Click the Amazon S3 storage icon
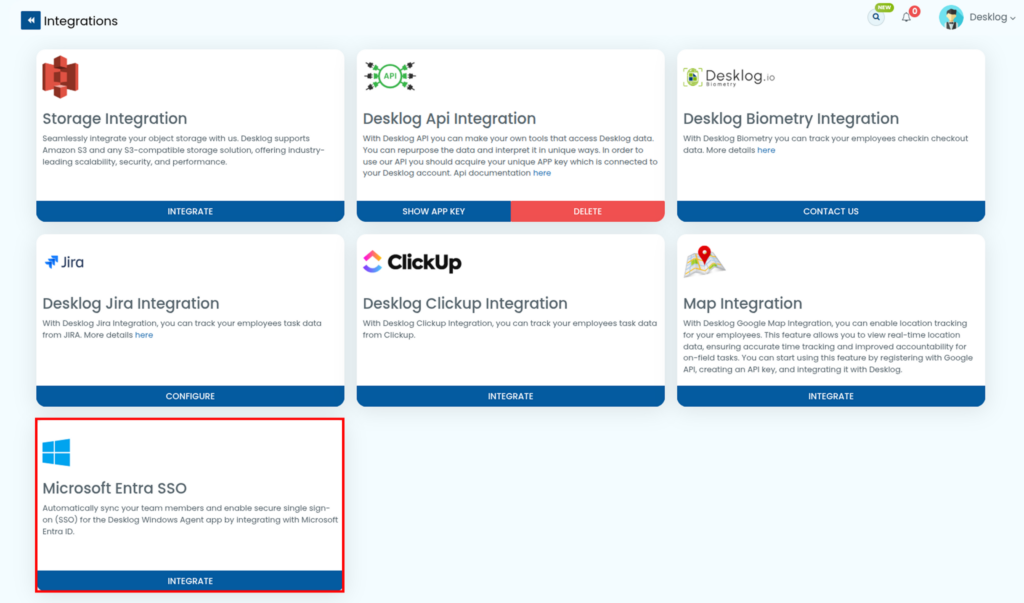Viewport: 1024px width, 603px height. click(x=60, y=77)
